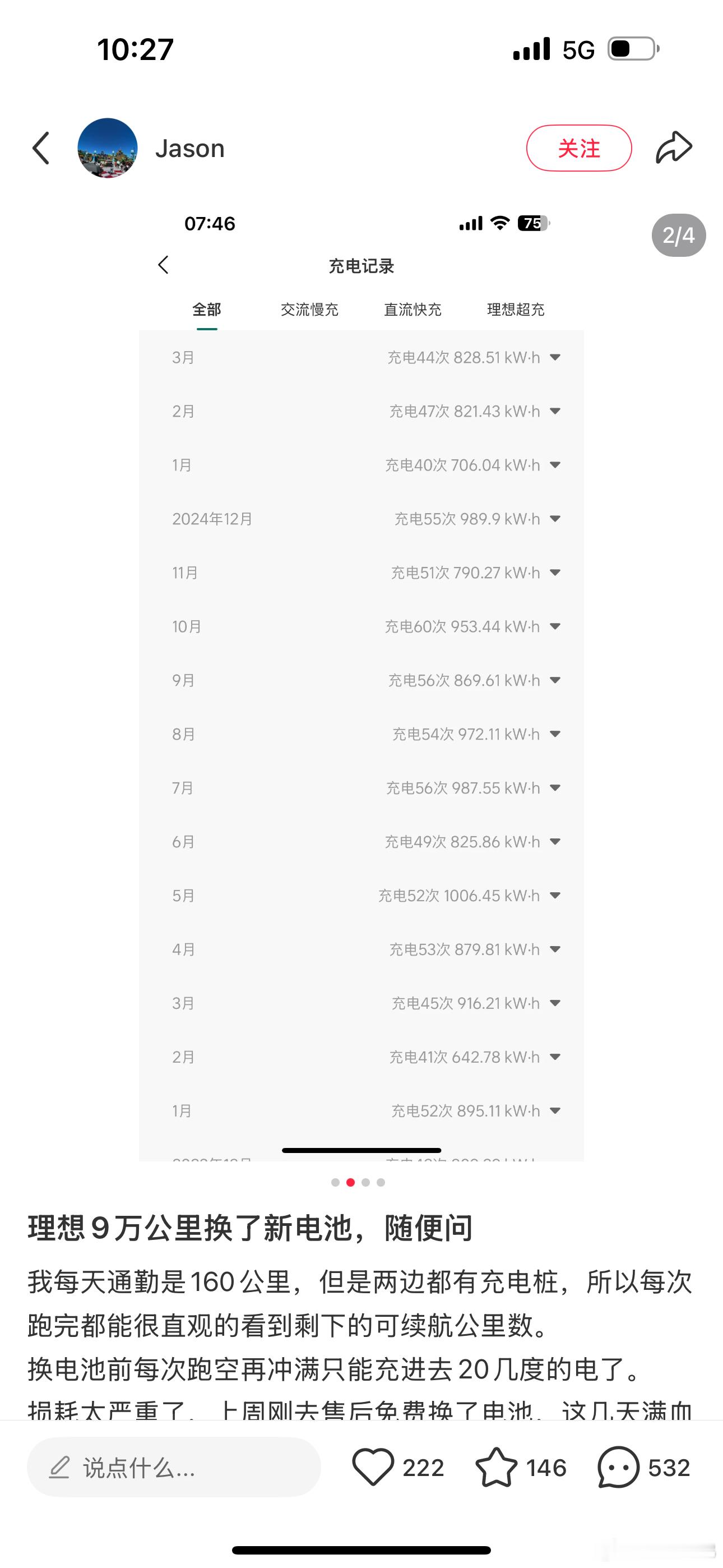Expand the 5月 1006.45 kW·h row

click(361, 896)
